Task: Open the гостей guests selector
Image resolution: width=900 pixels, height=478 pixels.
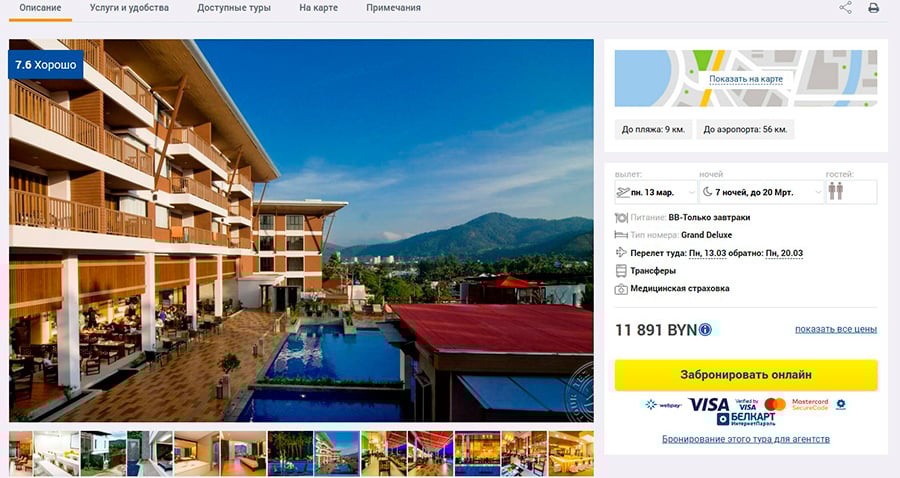Action: 851,192
